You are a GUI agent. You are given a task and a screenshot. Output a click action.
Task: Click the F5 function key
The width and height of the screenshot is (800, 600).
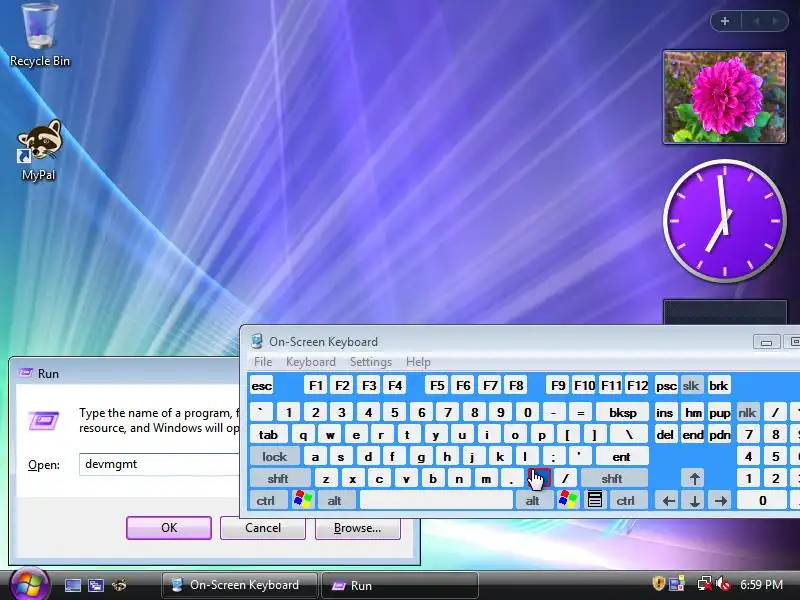(437, 385)
